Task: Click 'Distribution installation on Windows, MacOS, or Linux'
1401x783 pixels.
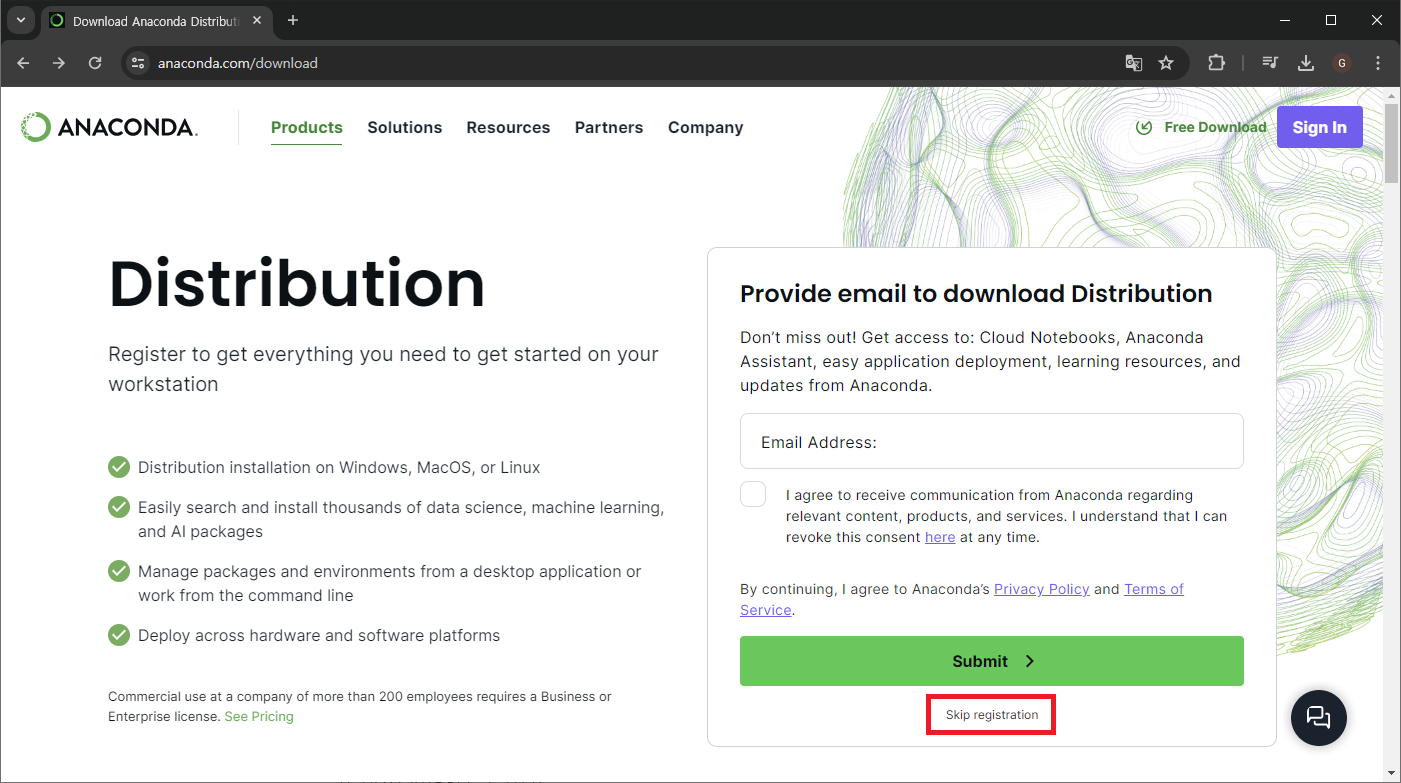Action: tap(339, 468)
